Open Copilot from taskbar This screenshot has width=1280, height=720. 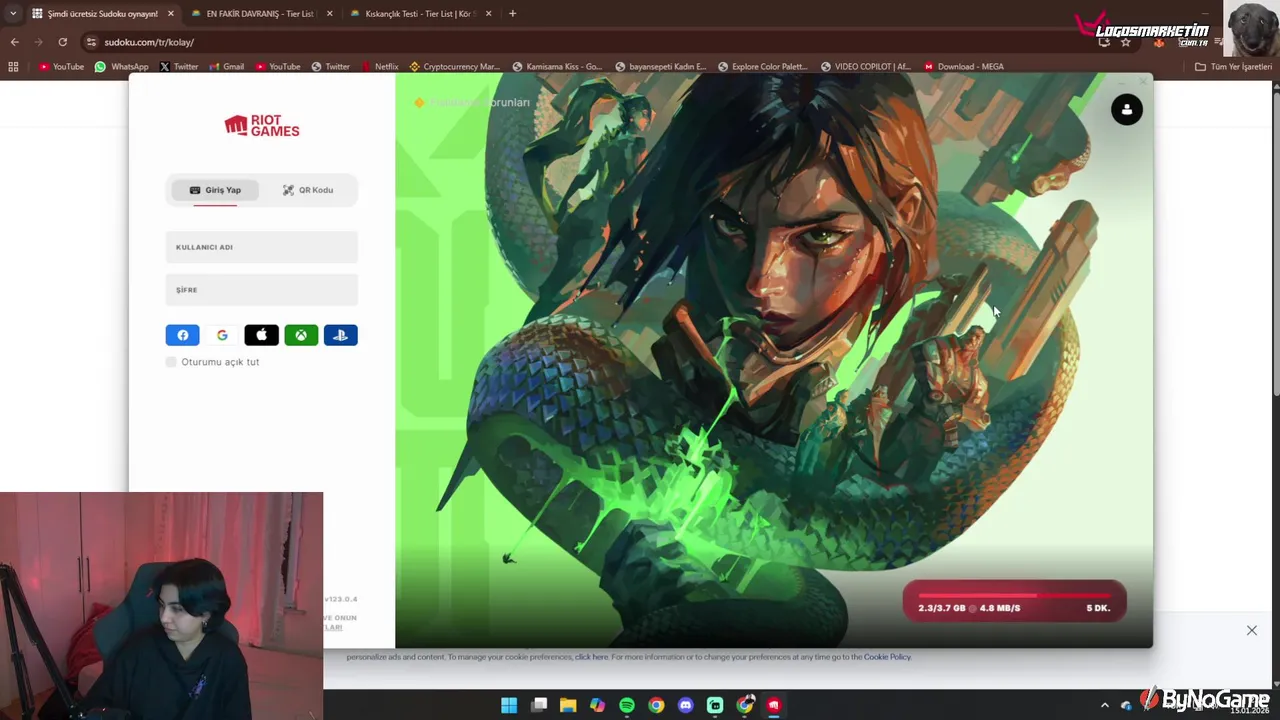[x=597, y=705]
